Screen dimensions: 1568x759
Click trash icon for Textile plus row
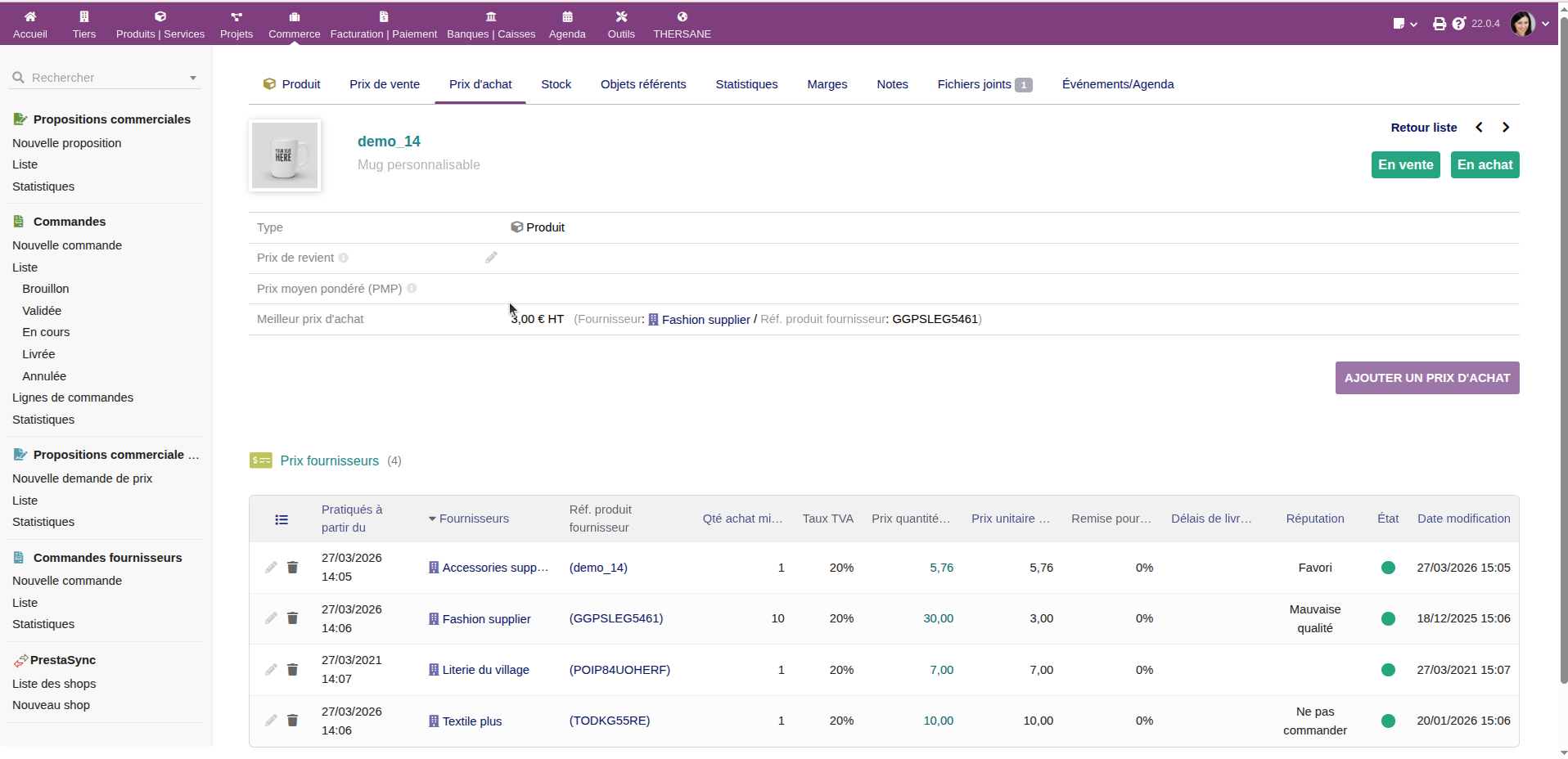[x=292, y=721]
